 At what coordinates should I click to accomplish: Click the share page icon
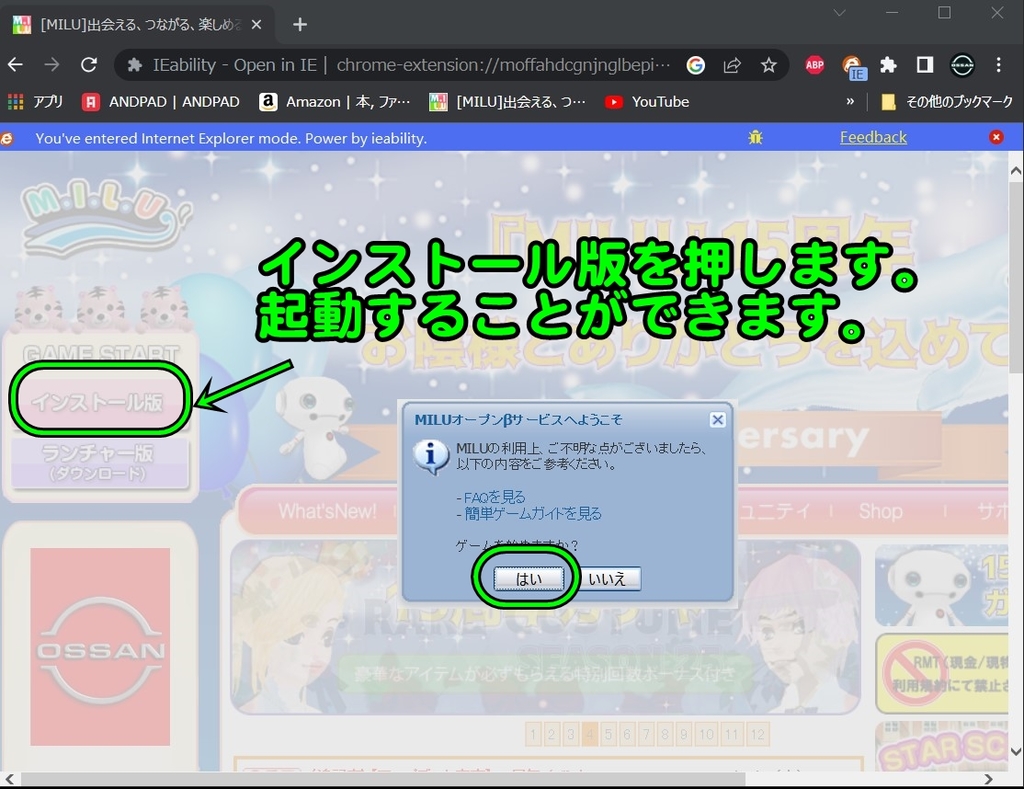732,65
